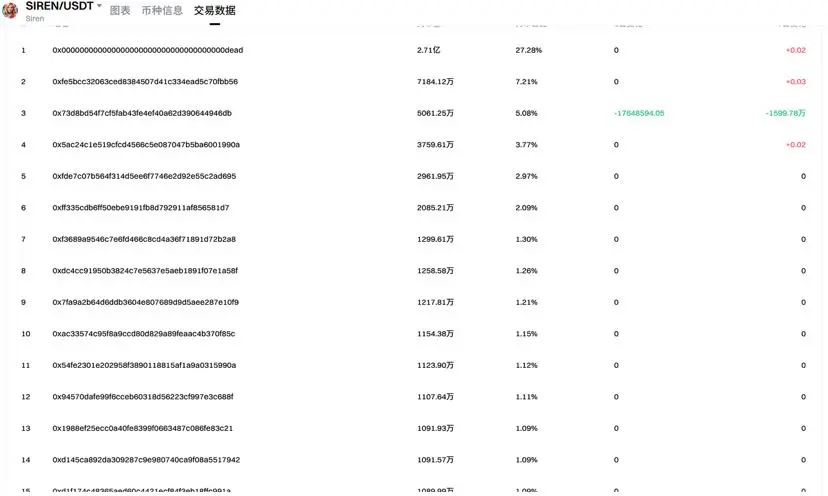Screen dimensions: 828x496
Task: Click the 1299.61万 holding amount
Action: [x=435, y=239]
